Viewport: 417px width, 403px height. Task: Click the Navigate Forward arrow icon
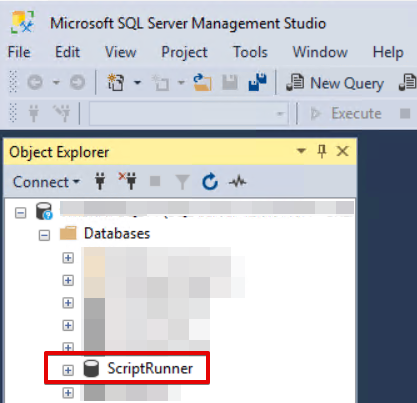click(77, 82)
